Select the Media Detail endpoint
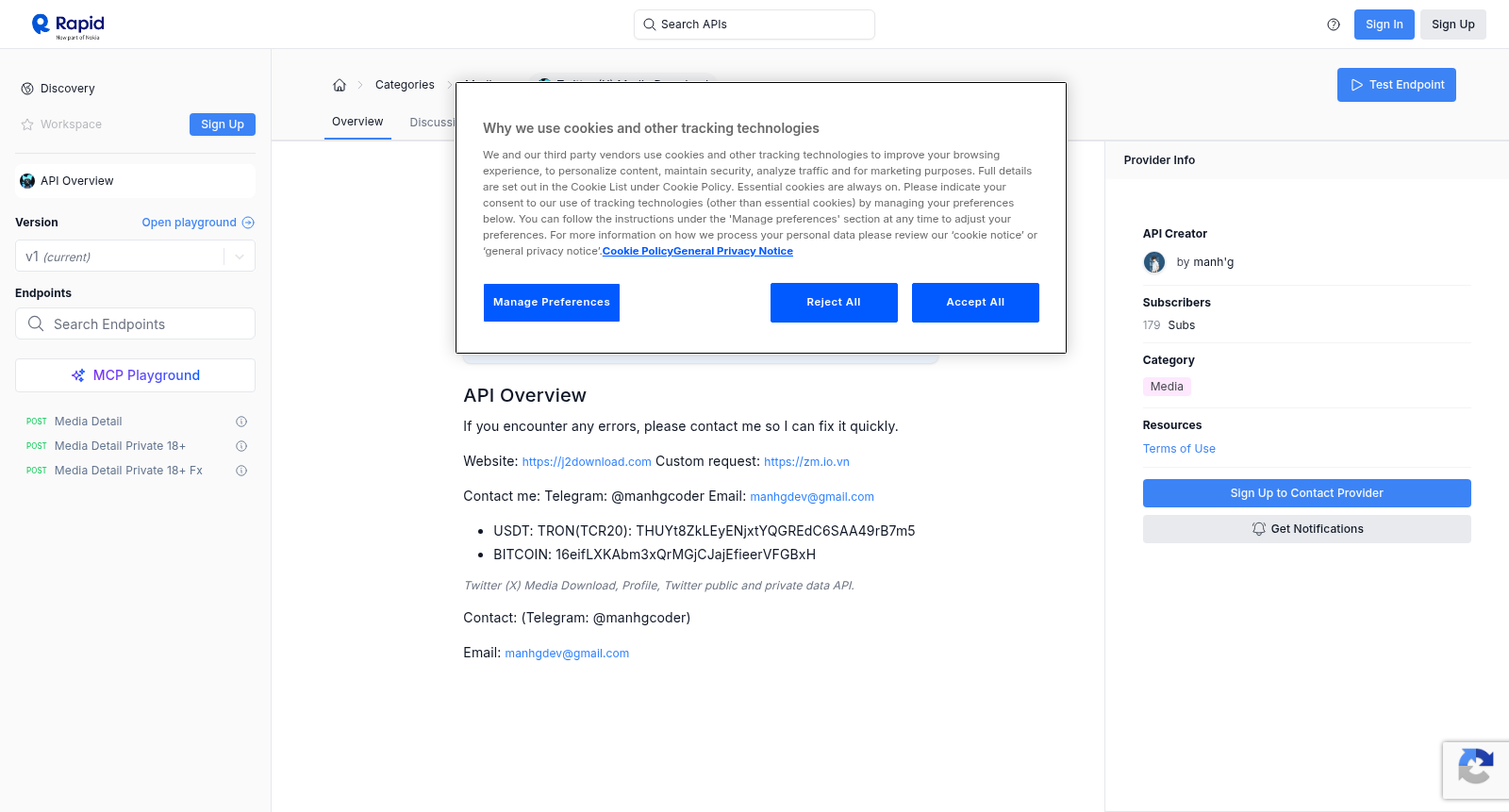The height and width of the screenshot is (812, 1509). point(89,422)
